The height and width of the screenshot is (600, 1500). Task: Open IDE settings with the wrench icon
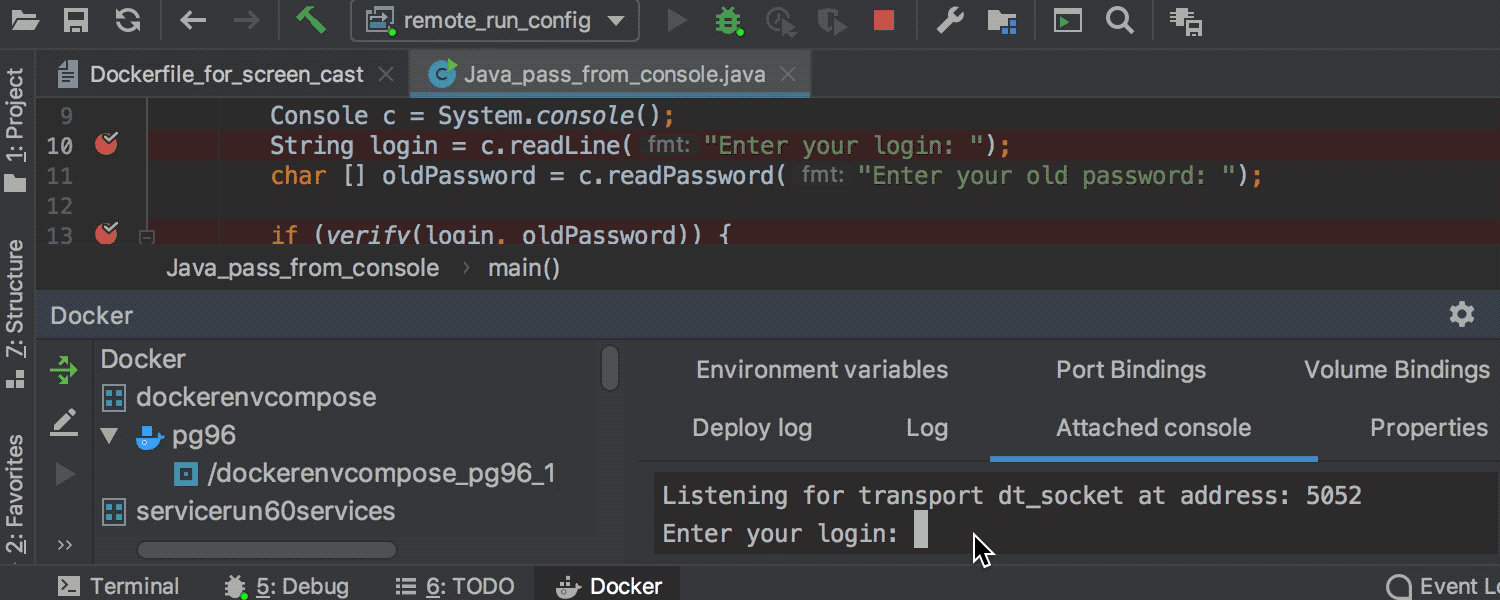coord(949,20)
